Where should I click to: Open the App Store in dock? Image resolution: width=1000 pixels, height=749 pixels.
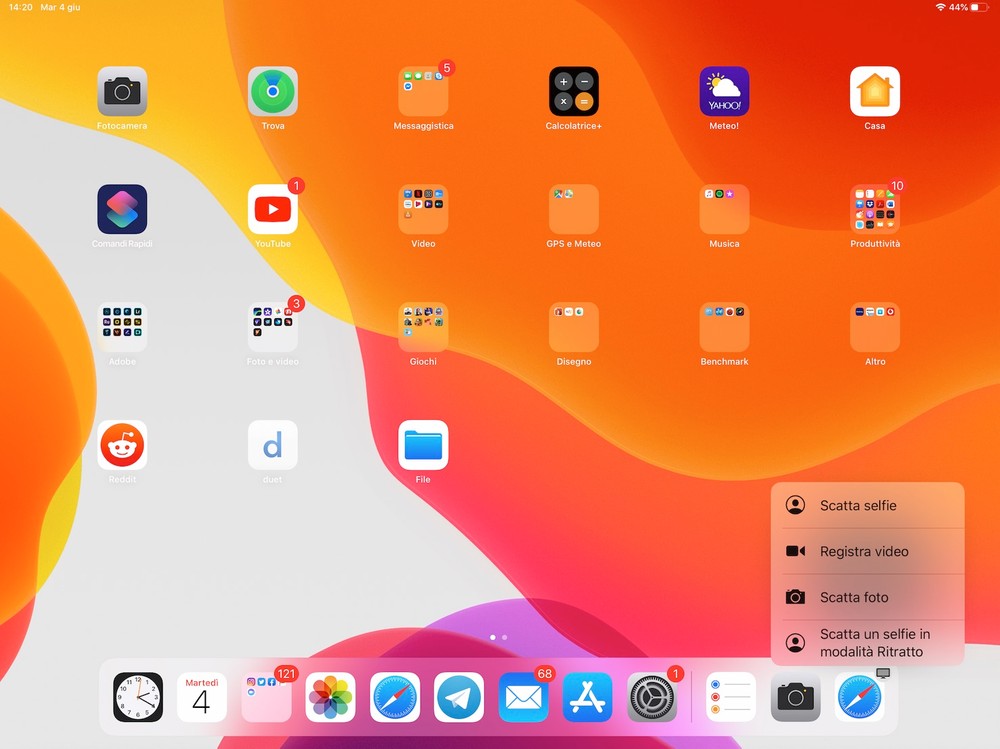point(587,697)
